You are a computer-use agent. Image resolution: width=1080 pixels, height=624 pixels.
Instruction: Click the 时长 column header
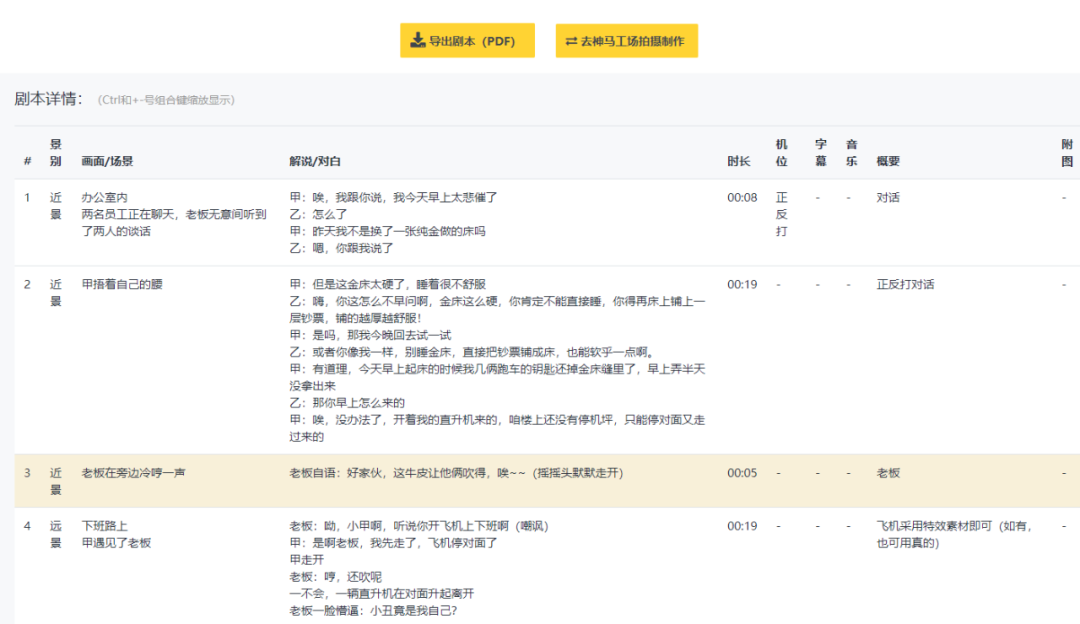tap(738, 161)
